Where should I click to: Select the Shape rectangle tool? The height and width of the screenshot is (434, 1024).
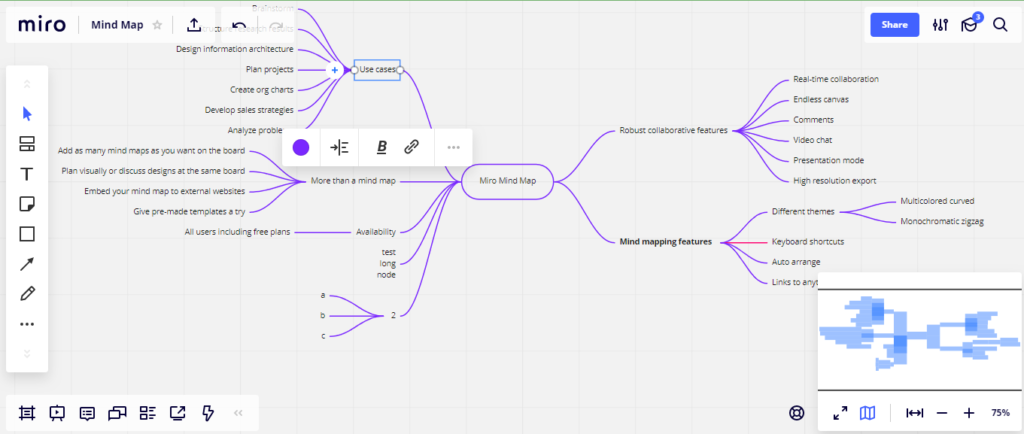pyautogui.click(x=27, y=234)
